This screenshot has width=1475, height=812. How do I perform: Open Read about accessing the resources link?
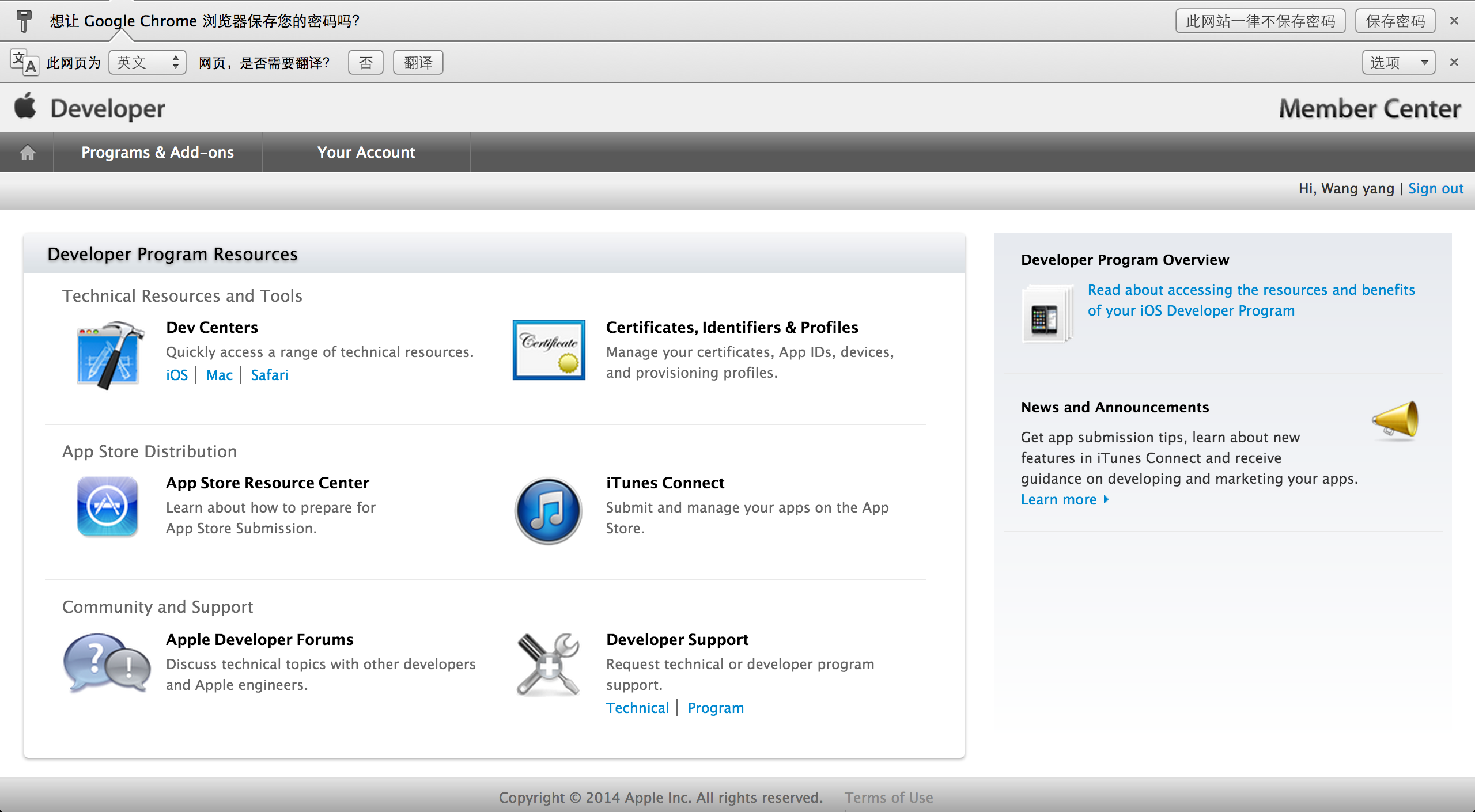click(1251, 300)
